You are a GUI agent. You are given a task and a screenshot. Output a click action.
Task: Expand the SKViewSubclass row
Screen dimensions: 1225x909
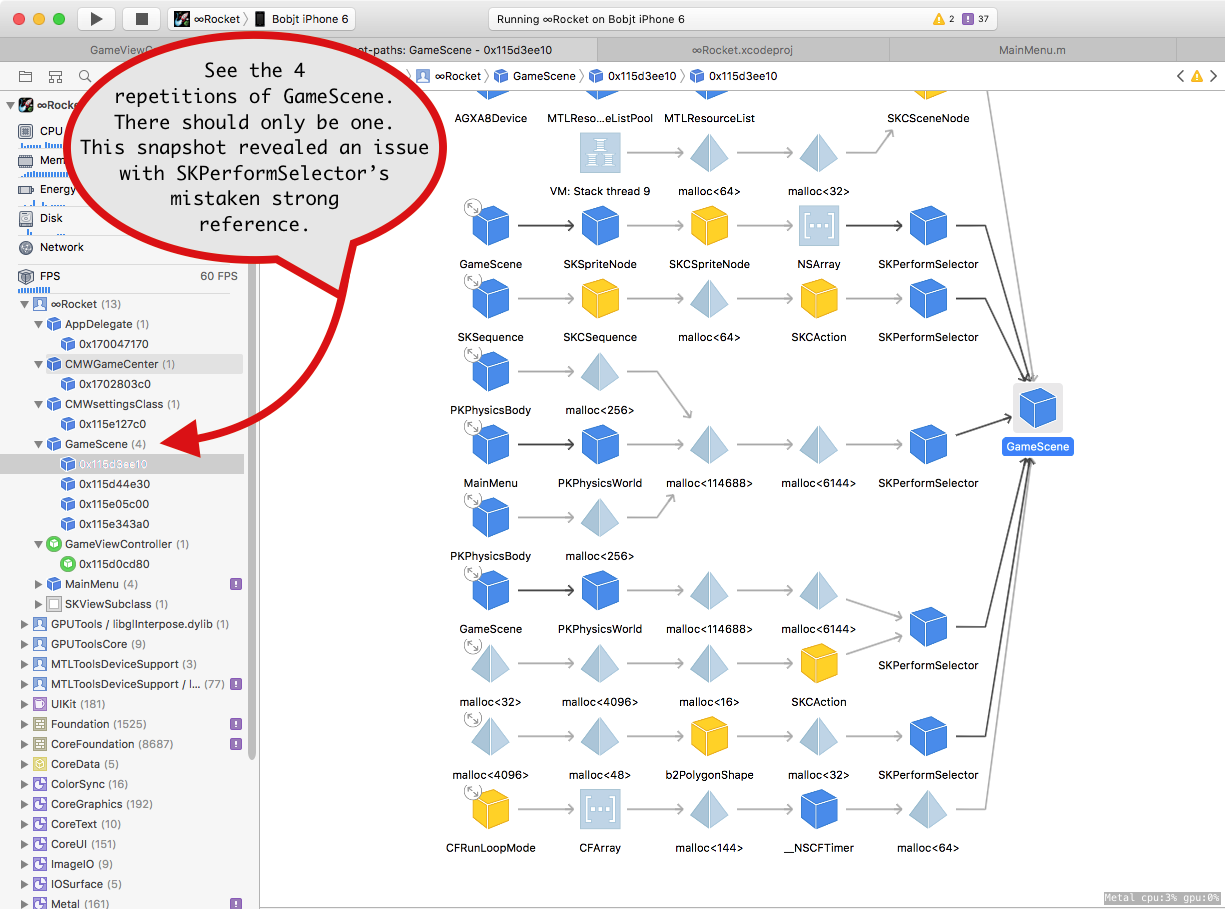(x=39, y=604)
